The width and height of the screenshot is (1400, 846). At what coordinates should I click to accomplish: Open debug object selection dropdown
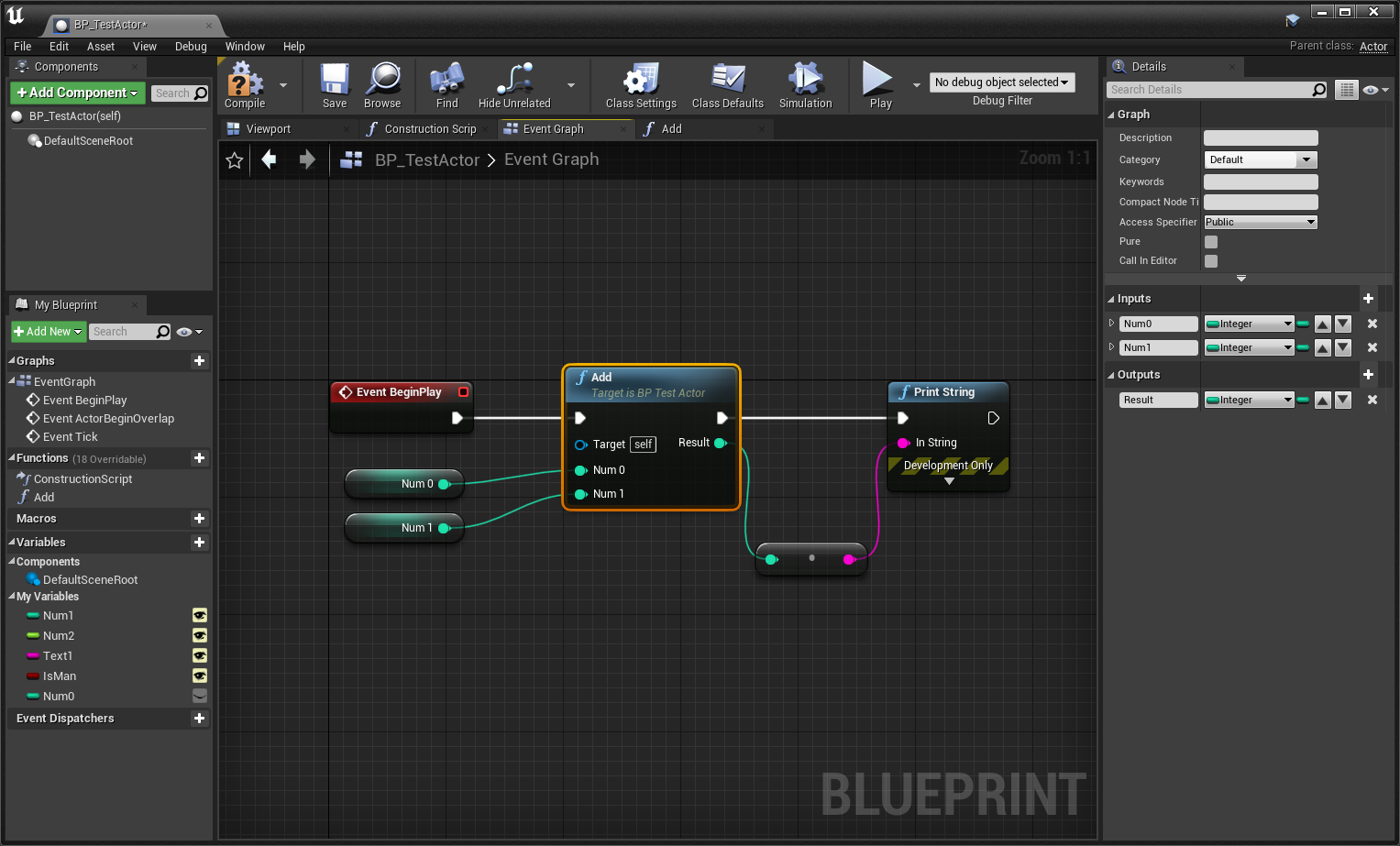pos(1002,82)
